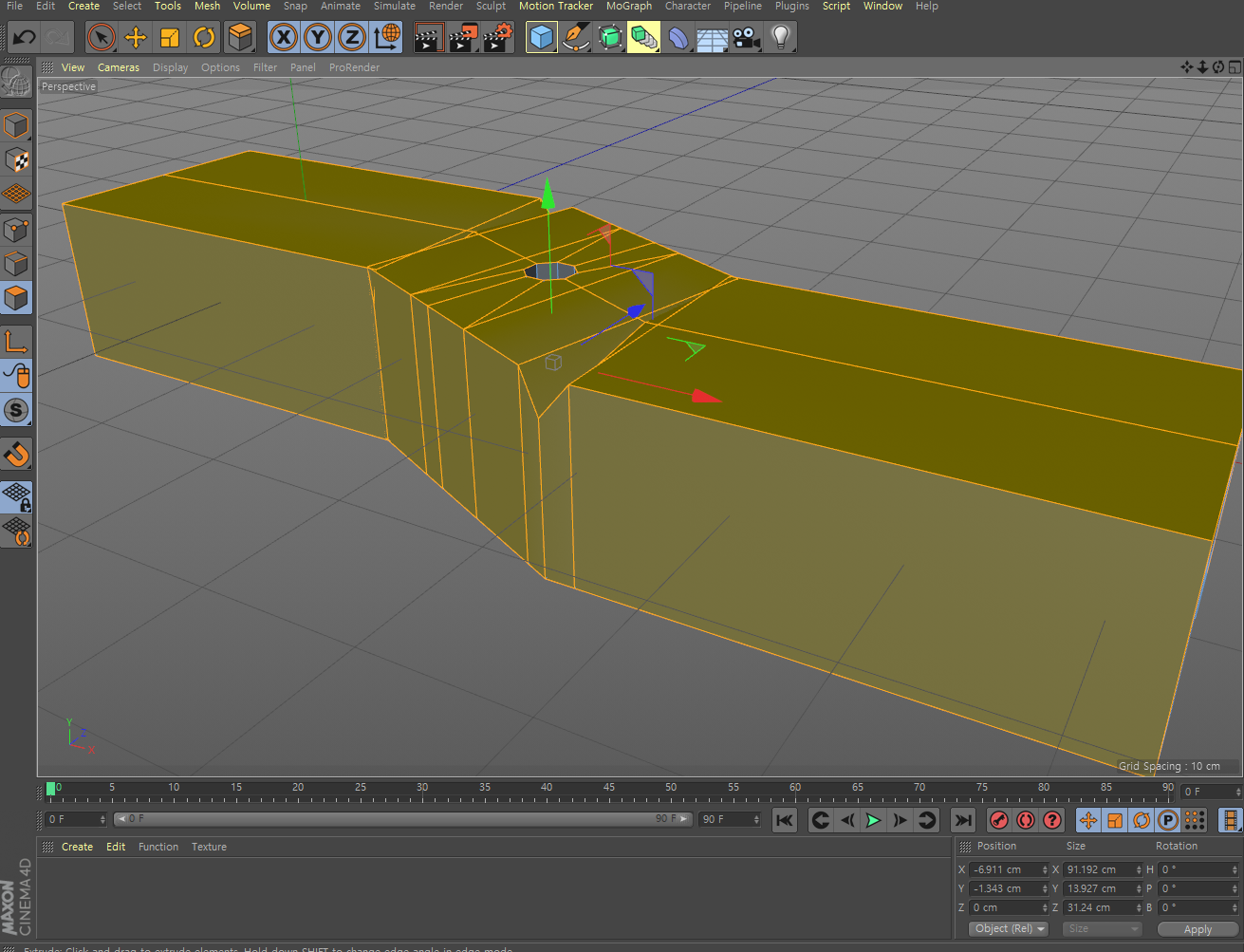Switch to Texture mode checkered cube

(17, 160)
